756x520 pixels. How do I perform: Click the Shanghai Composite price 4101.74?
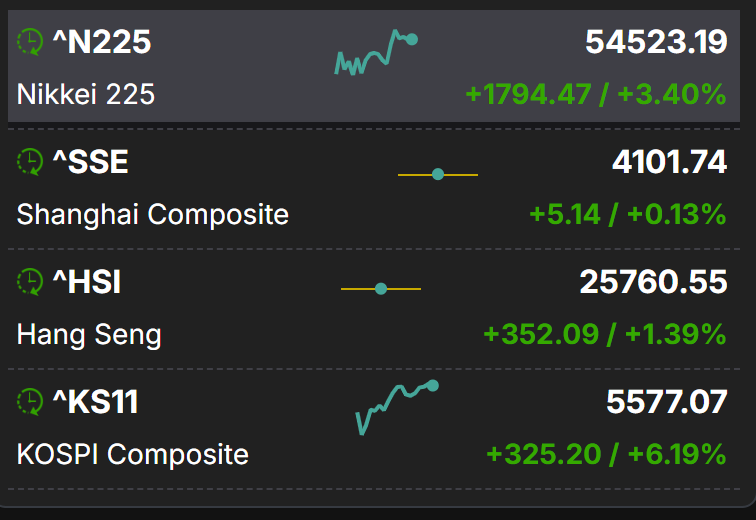tap(669, 162)
